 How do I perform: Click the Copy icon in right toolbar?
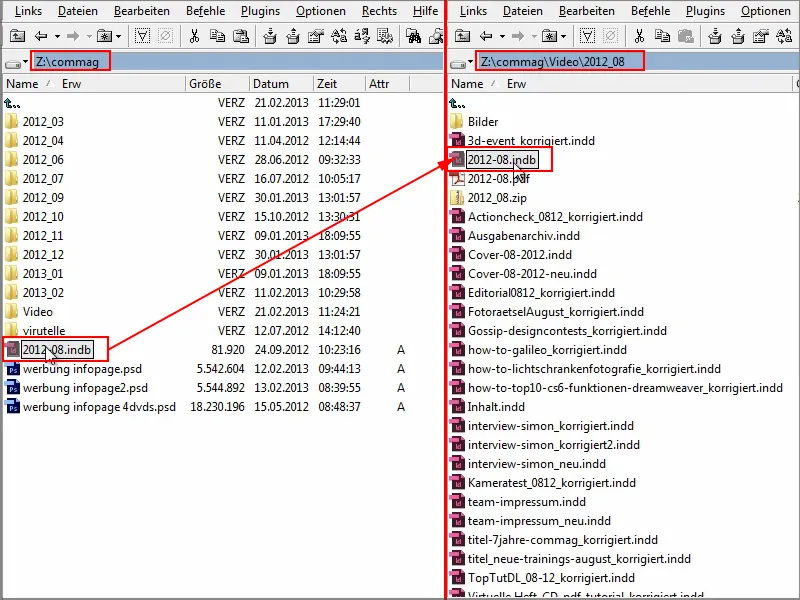coord(662,36)
